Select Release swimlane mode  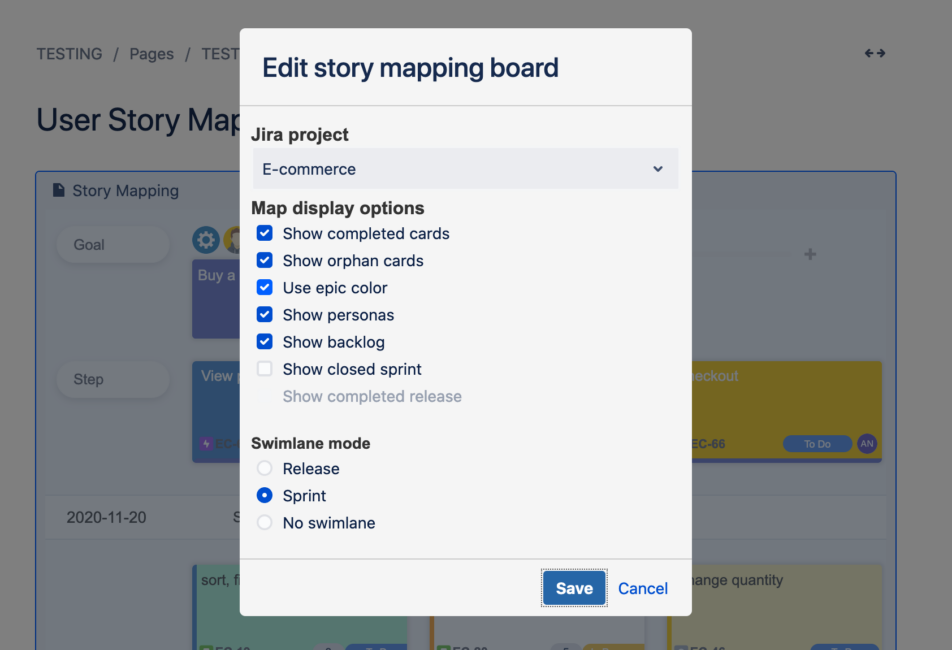pyautogui.click(x=264, y=468)
